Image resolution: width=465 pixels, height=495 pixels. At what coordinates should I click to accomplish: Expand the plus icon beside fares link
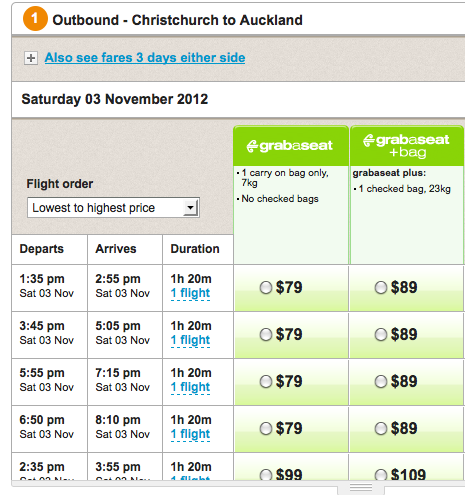click(31, 58)
